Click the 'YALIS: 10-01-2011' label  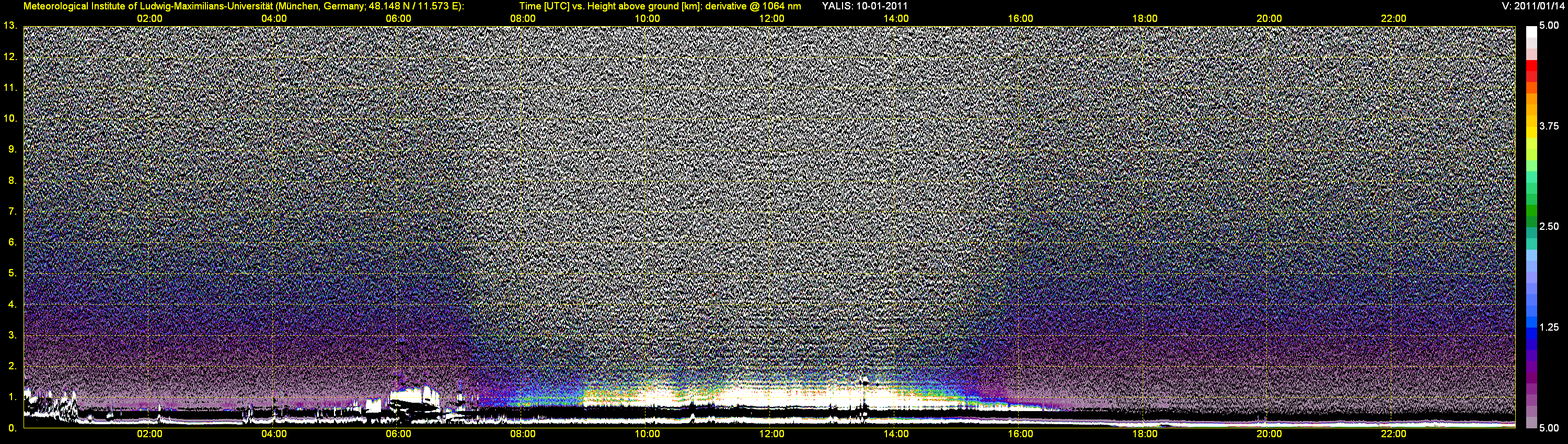click(x=864, y=6)
